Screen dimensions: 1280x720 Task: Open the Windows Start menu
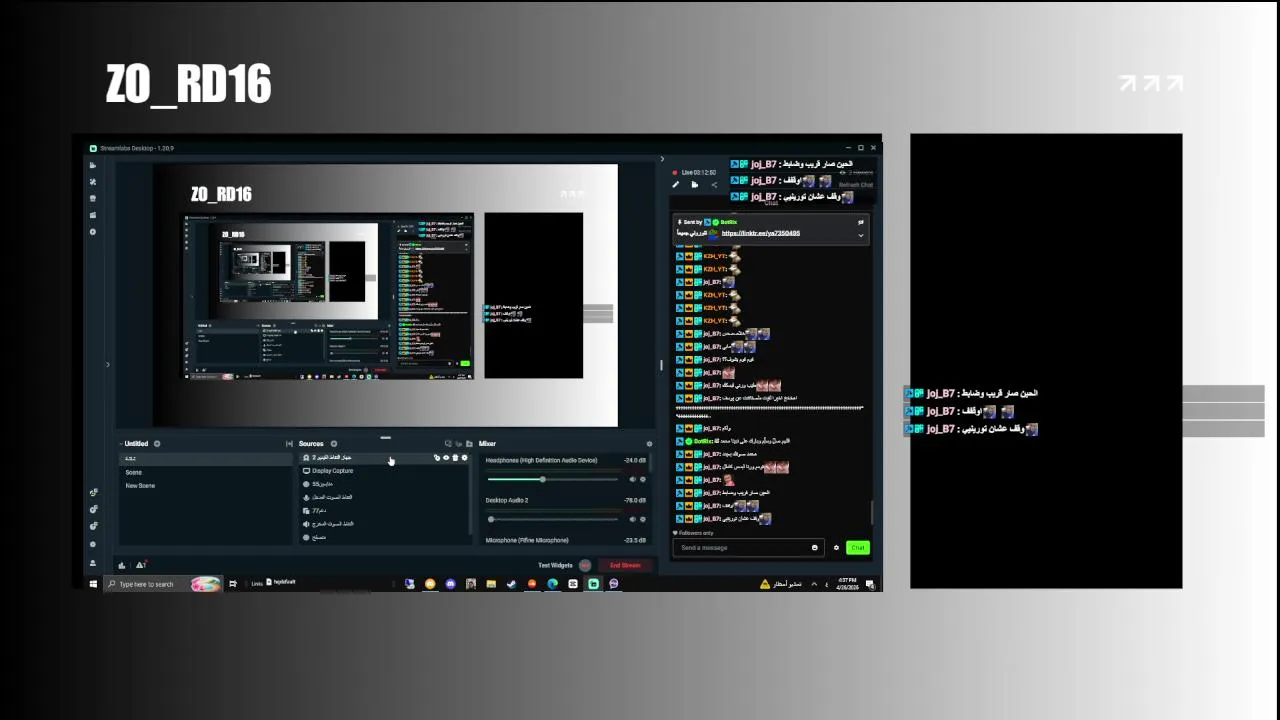pyautogui.click(x=93, y=584)
